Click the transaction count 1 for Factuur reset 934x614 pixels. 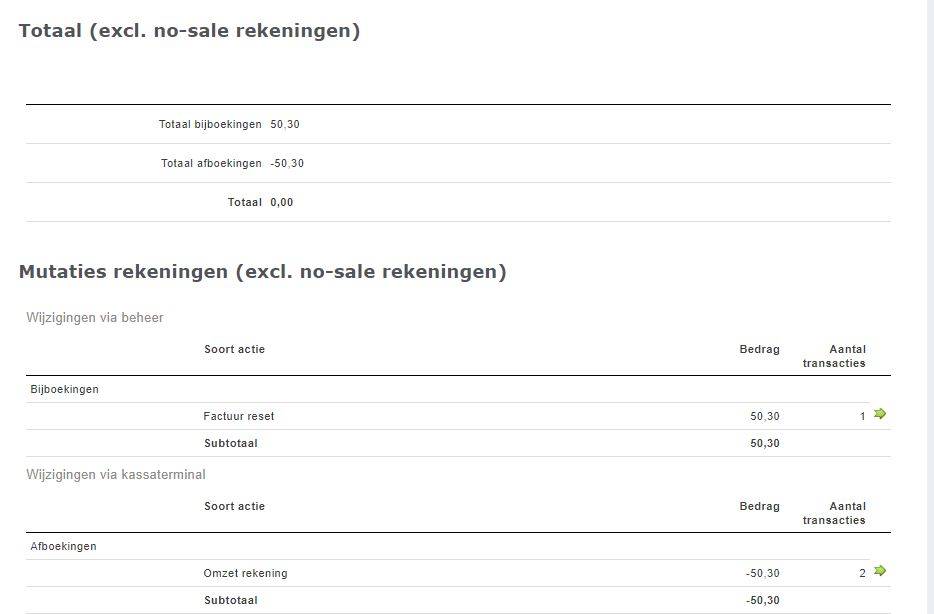(x=863, y=416)
